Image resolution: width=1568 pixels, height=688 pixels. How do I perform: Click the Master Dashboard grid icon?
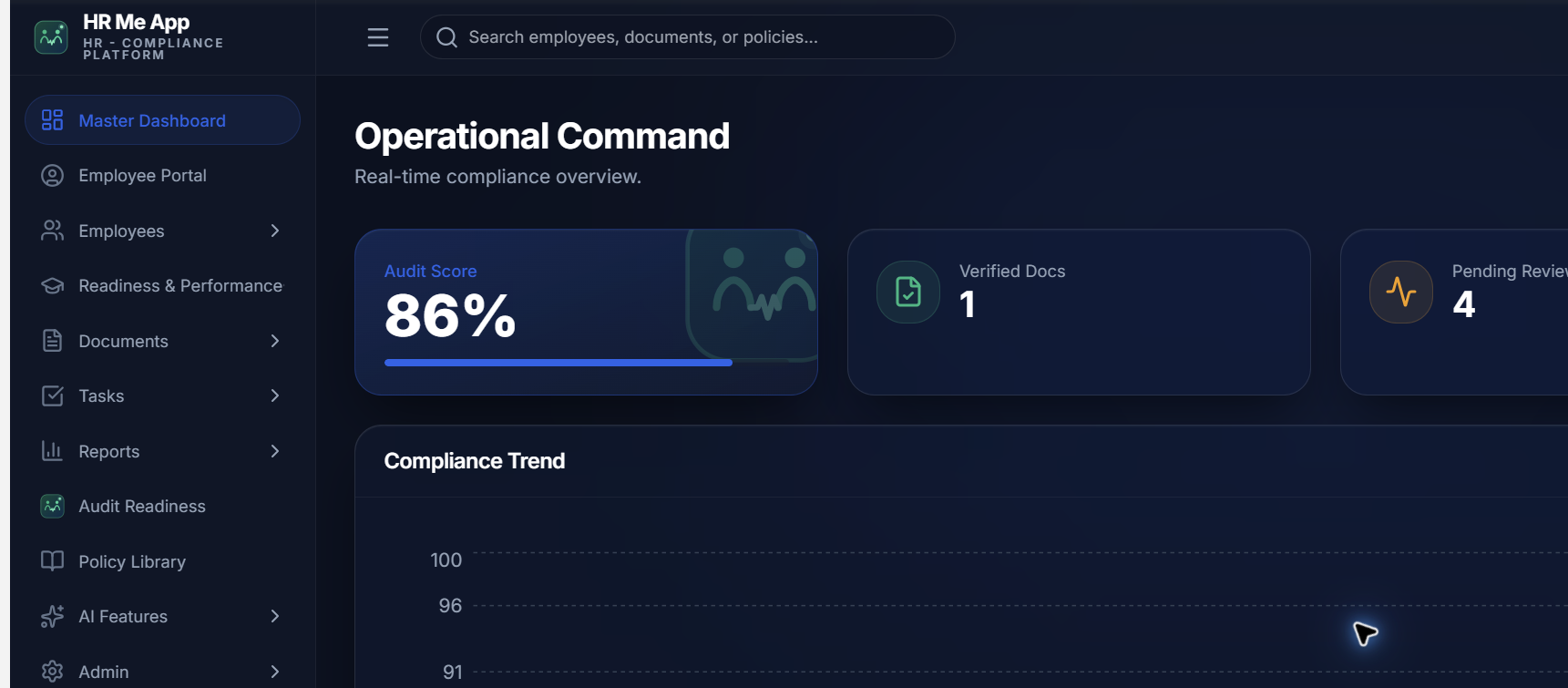click(53, 120)
